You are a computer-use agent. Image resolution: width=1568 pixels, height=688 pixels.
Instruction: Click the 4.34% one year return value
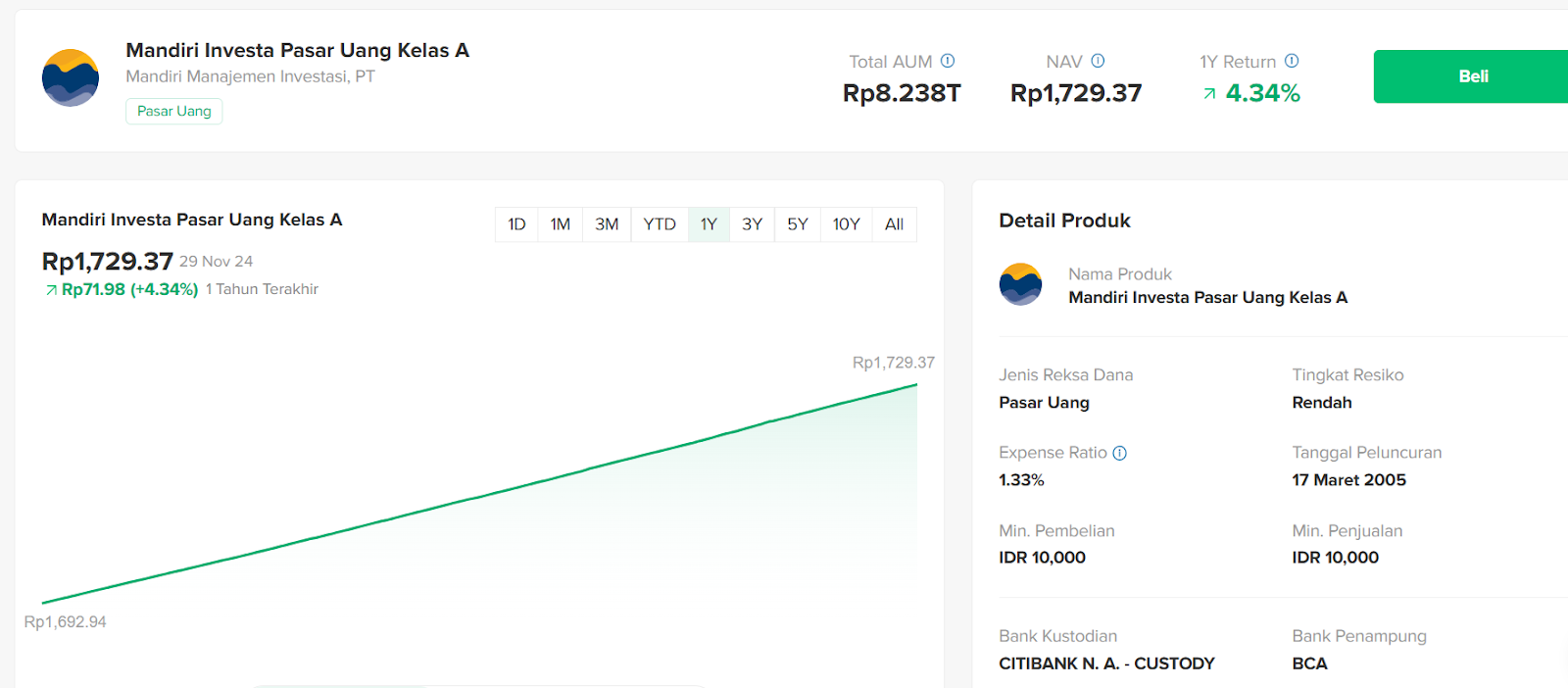1263,93
